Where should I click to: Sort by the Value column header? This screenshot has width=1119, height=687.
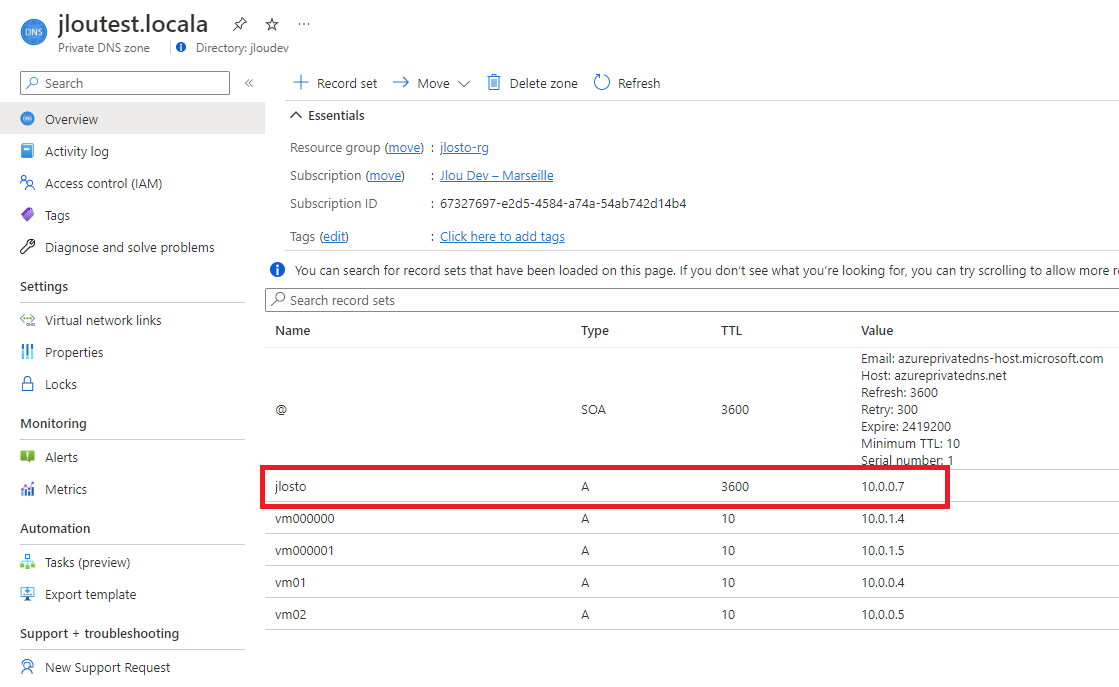(x=877, y=330)
